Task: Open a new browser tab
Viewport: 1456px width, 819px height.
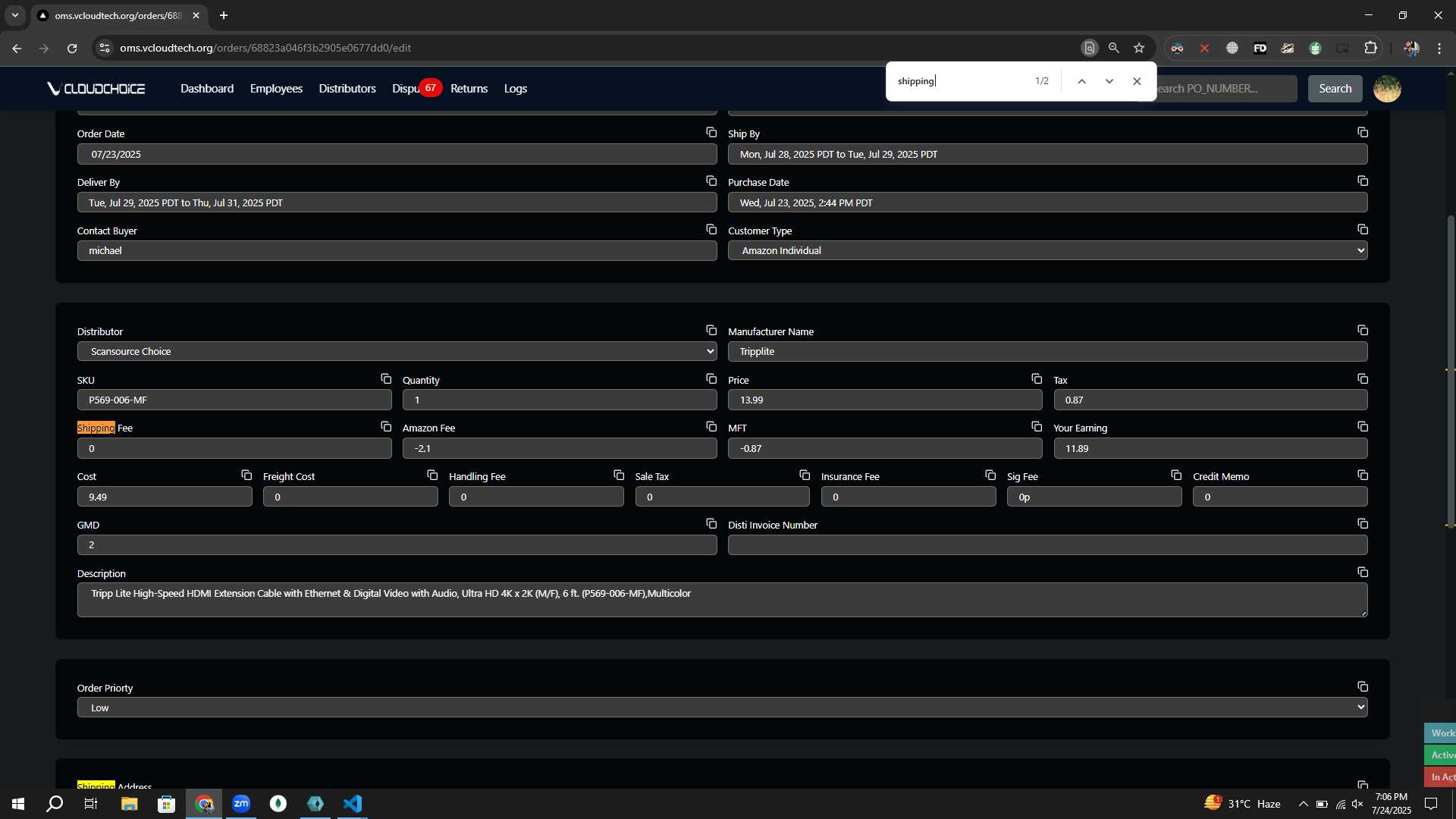Action: [224, 15]
